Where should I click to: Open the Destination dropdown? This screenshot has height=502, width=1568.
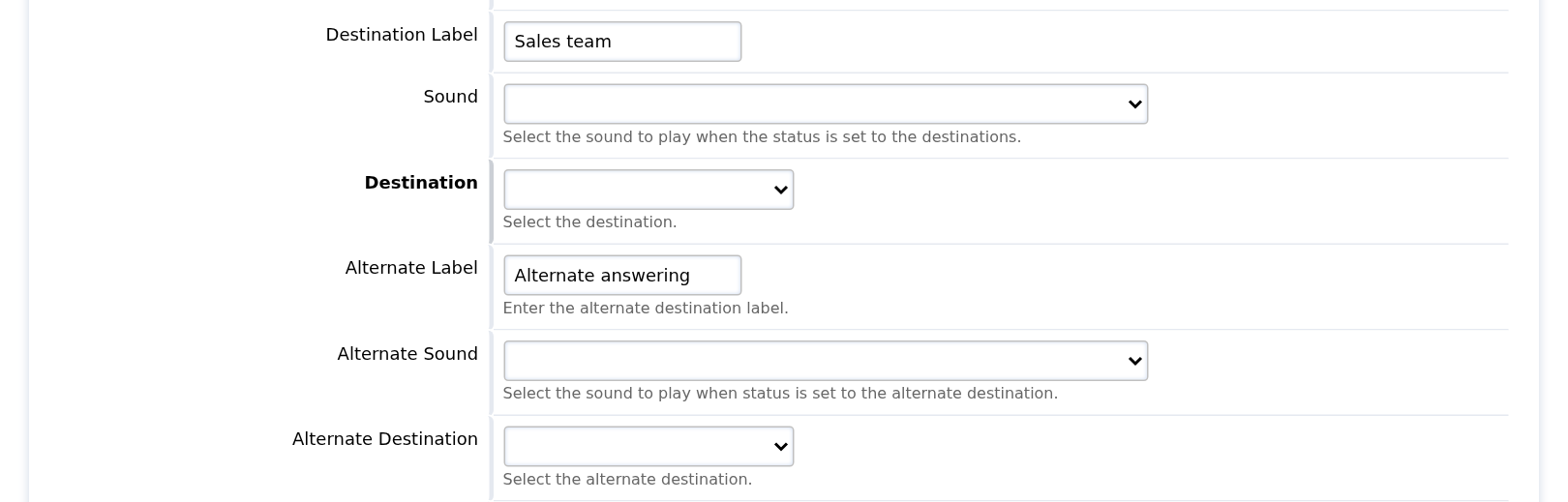[648, 190]
